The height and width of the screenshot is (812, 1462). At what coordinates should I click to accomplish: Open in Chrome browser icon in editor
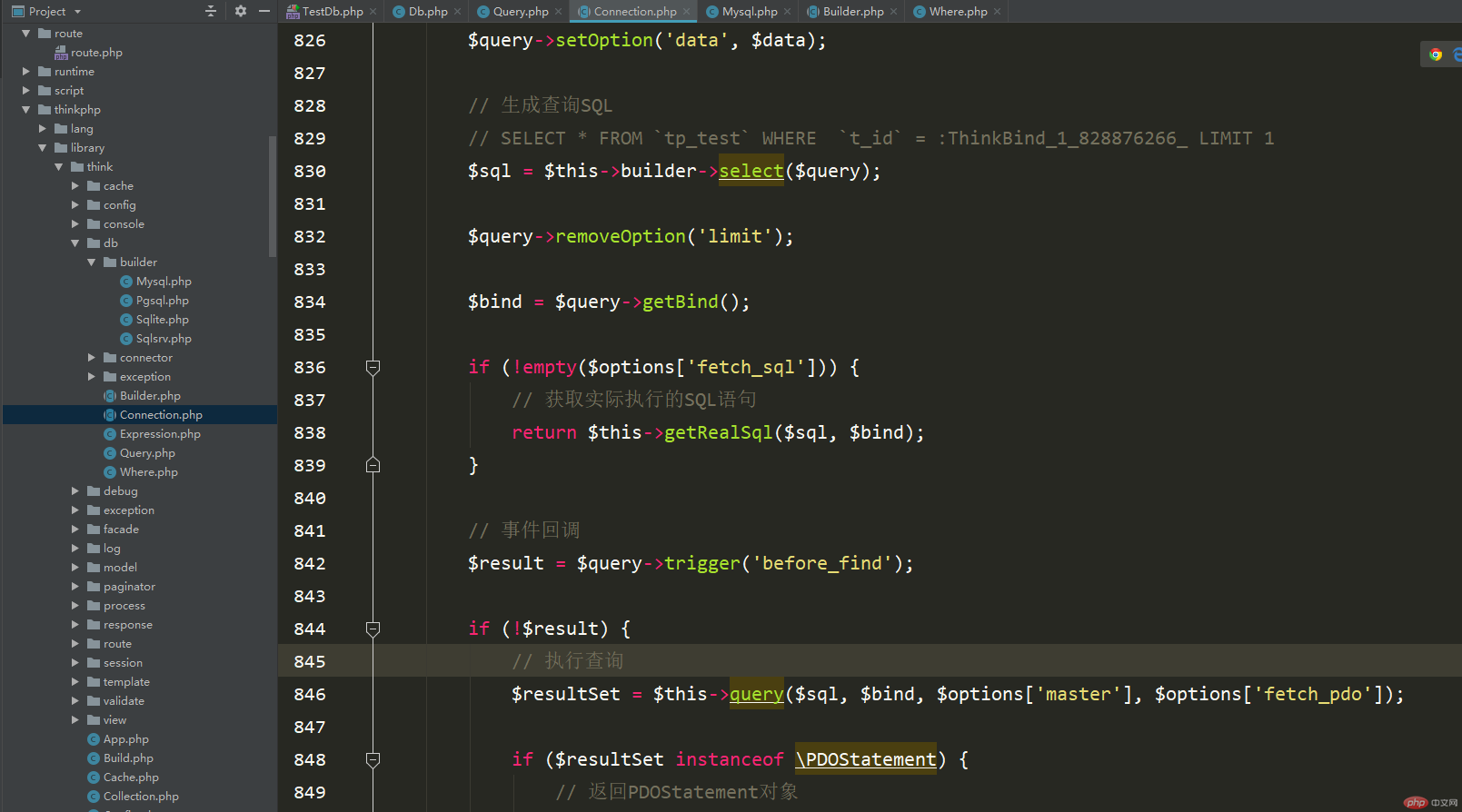pos(1436,54)
